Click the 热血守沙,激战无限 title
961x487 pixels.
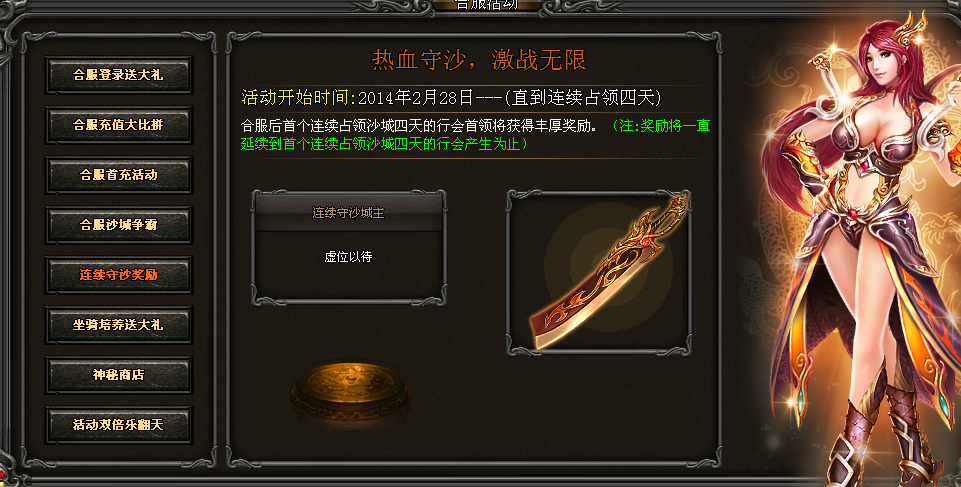[x=479, y=59]
